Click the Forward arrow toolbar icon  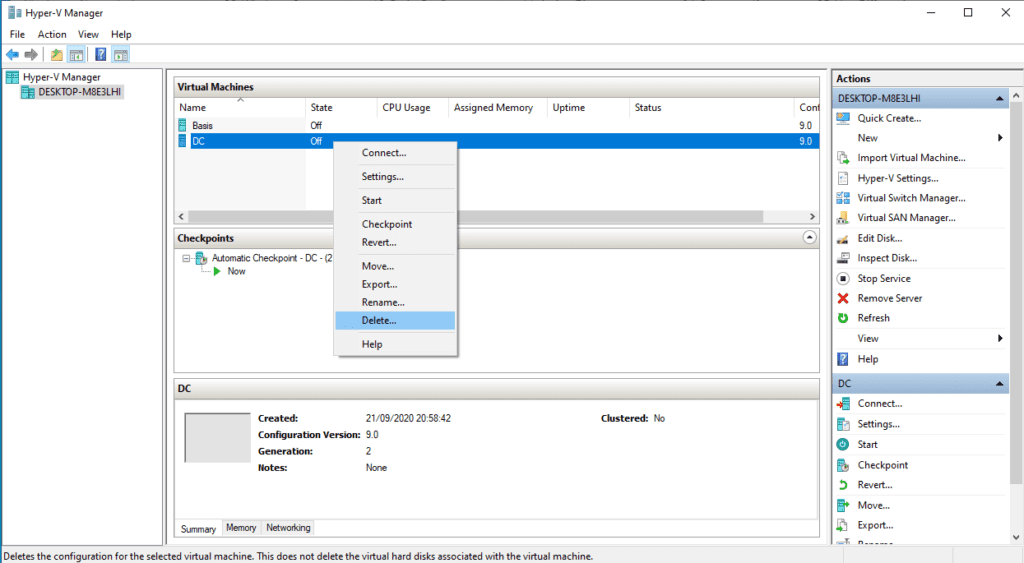(31, 55)
